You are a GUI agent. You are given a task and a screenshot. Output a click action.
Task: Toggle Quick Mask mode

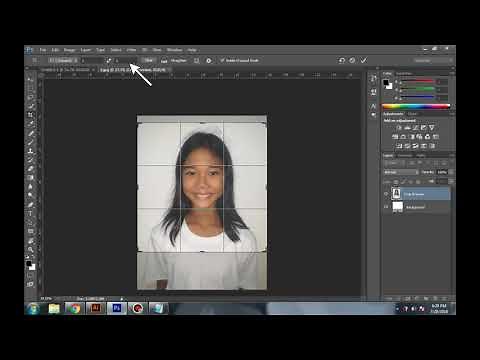click(x=30, y=275)
